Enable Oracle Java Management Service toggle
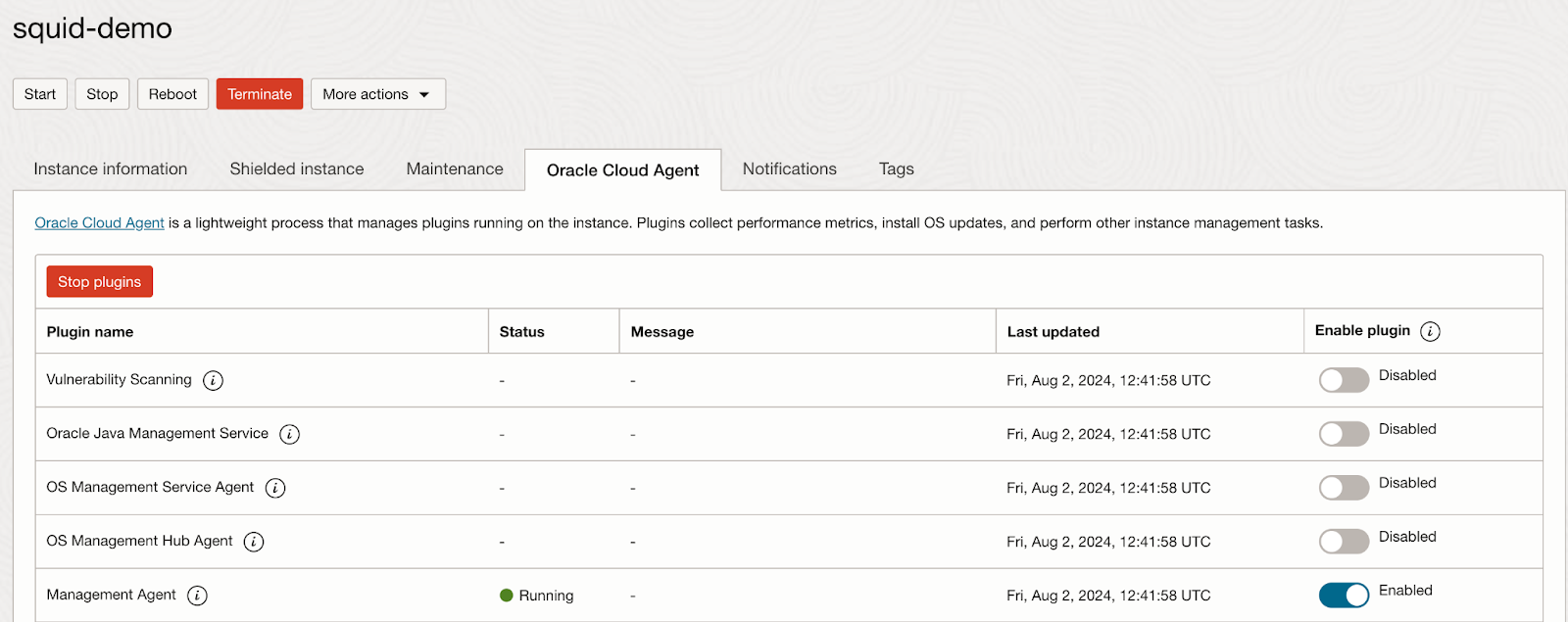 [x=1344, y=434]
